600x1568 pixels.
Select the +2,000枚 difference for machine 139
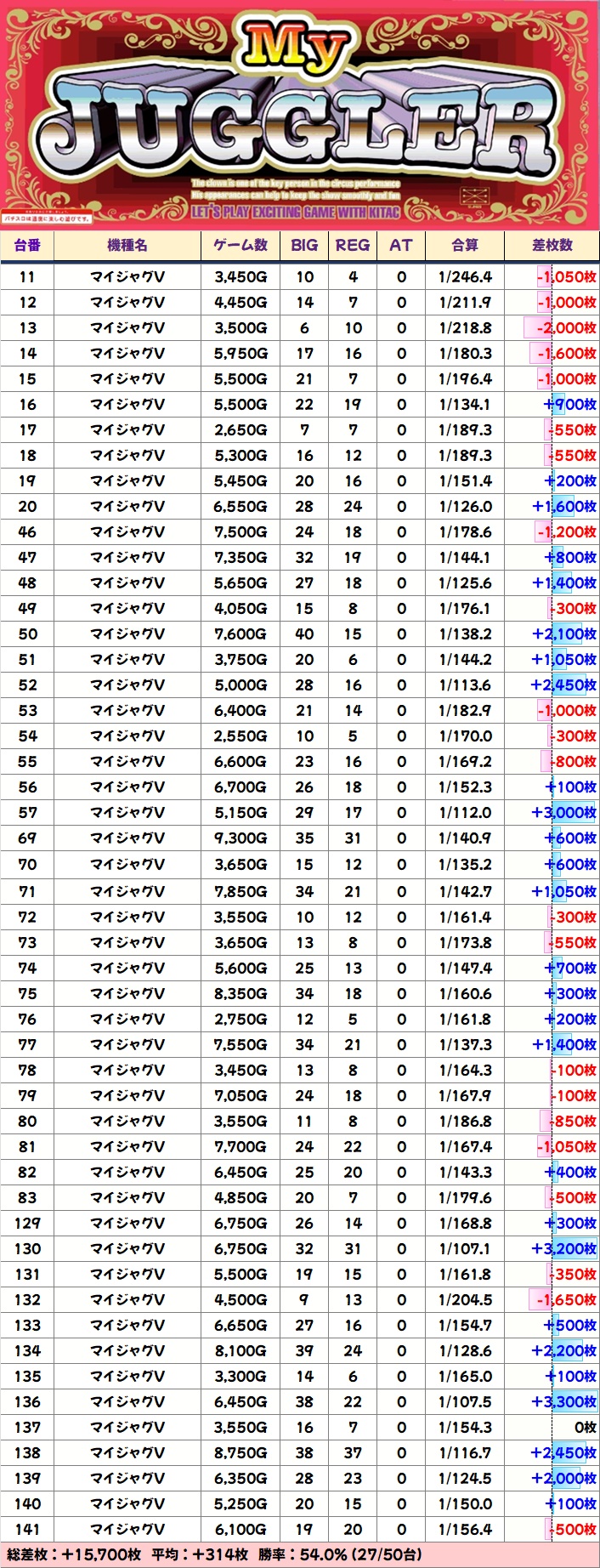[x=564, y=1479]
